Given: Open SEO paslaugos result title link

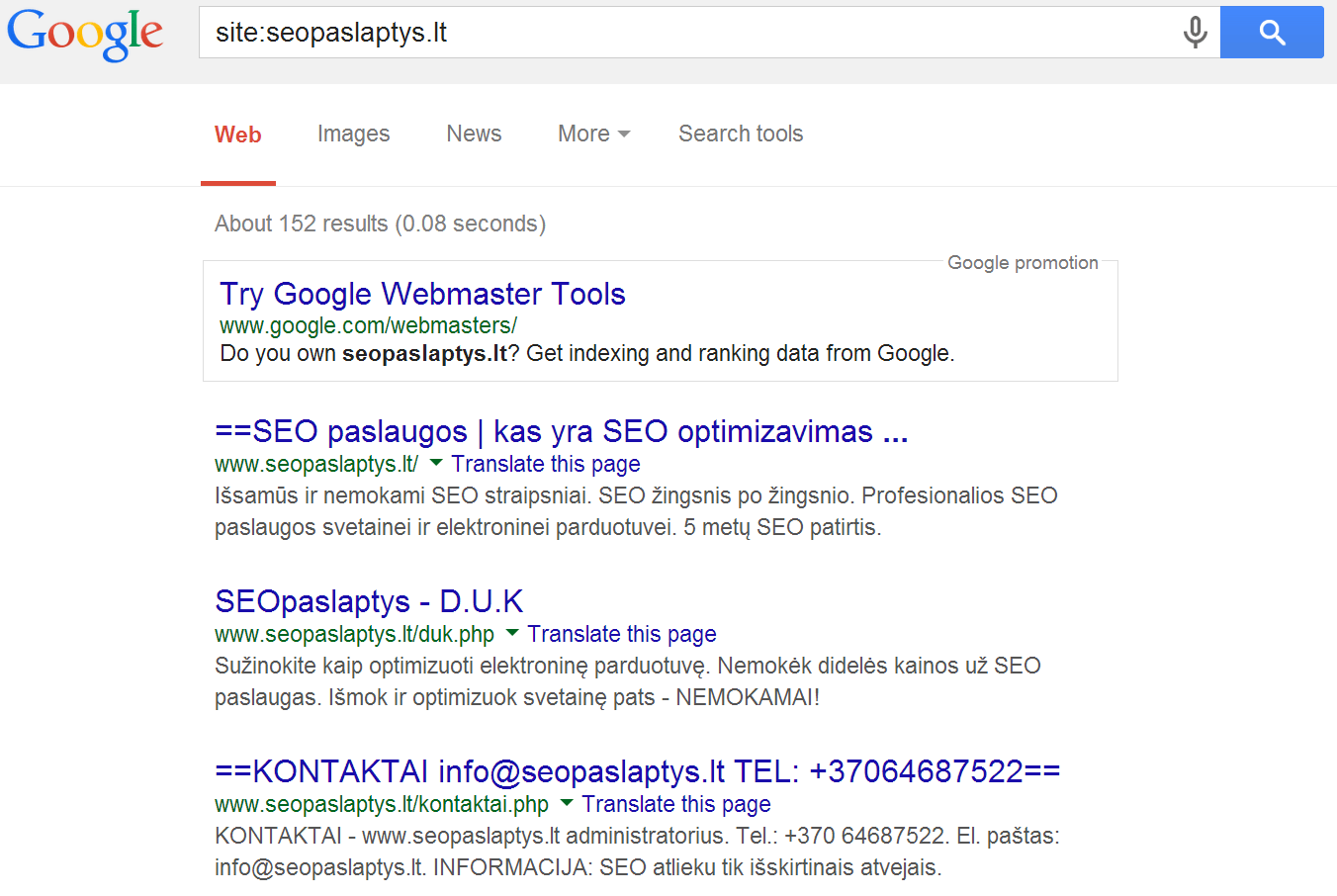Looking at the screenshot, I should point(562,432).
